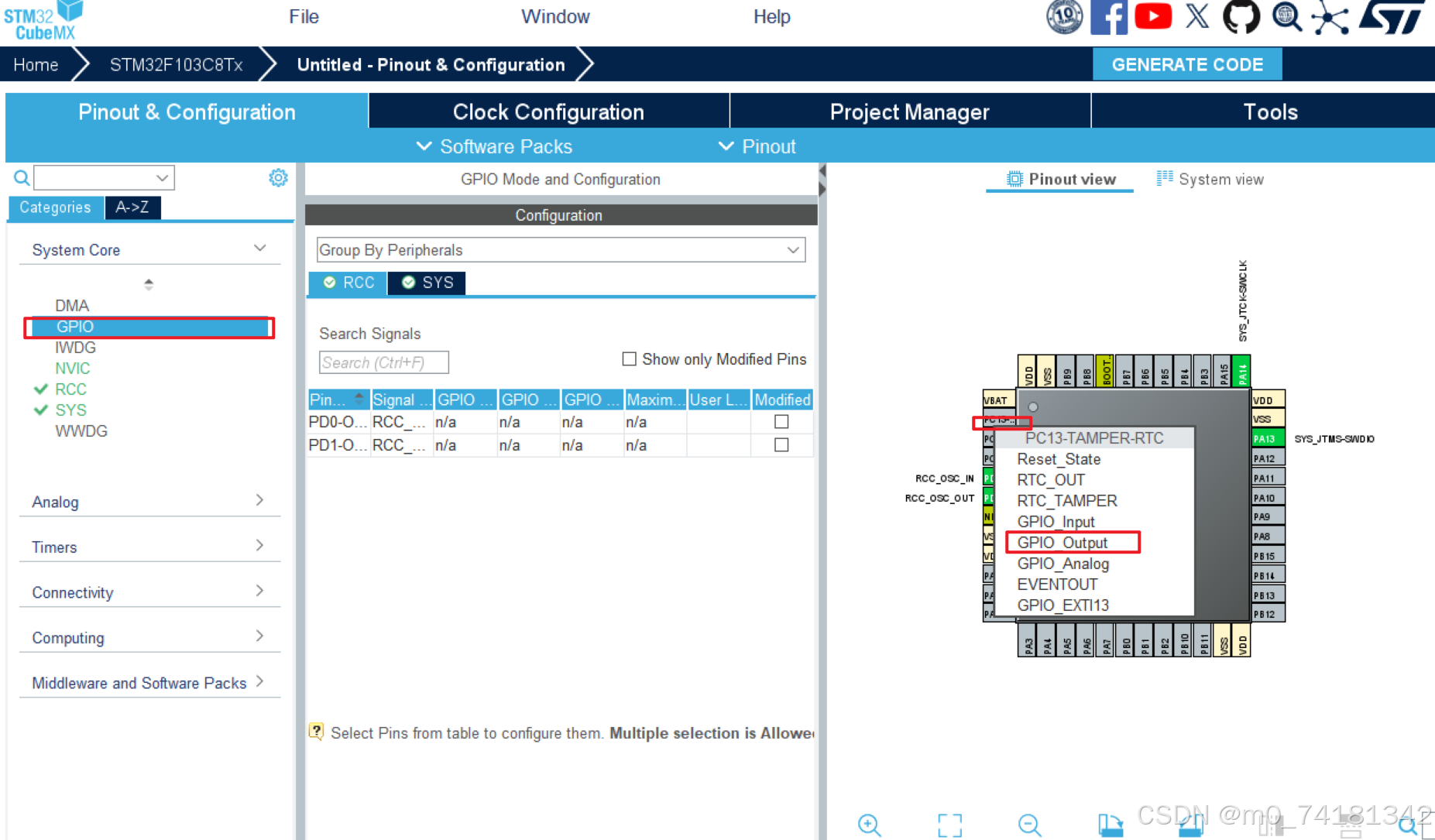Click the BOOT0 pin on chip
Viewport: 1435px width, 840px height.
click(x=1105, y=370)
